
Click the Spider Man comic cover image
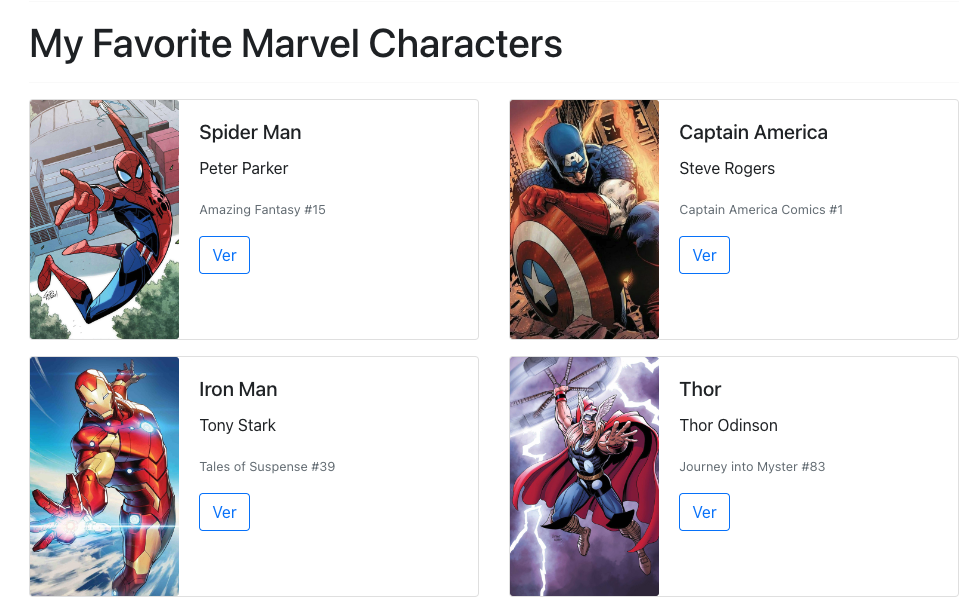pos(104,219)
